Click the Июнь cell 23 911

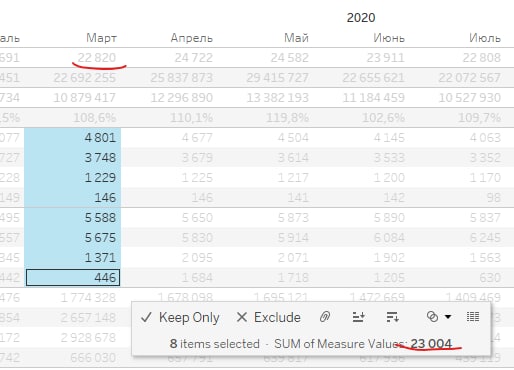coord(385,58)
